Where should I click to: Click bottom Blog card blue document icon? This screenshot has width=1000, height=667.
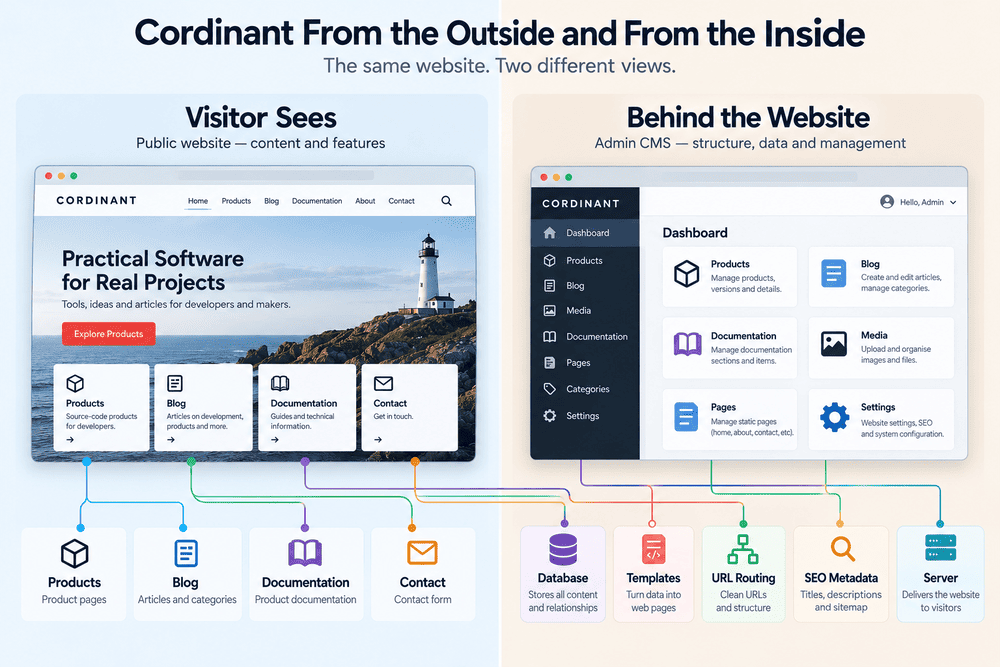pos(186,553)
